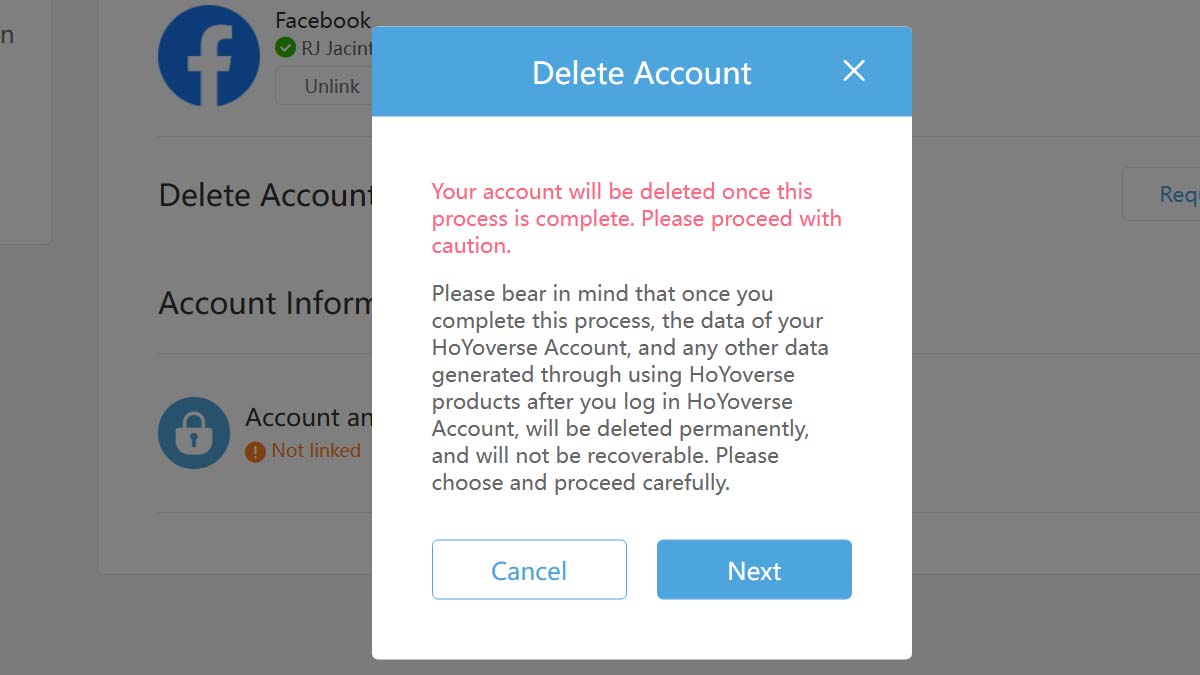Click the orange exclamation warning icon
Screen dimensions: 1200x675
click(255, 451)
